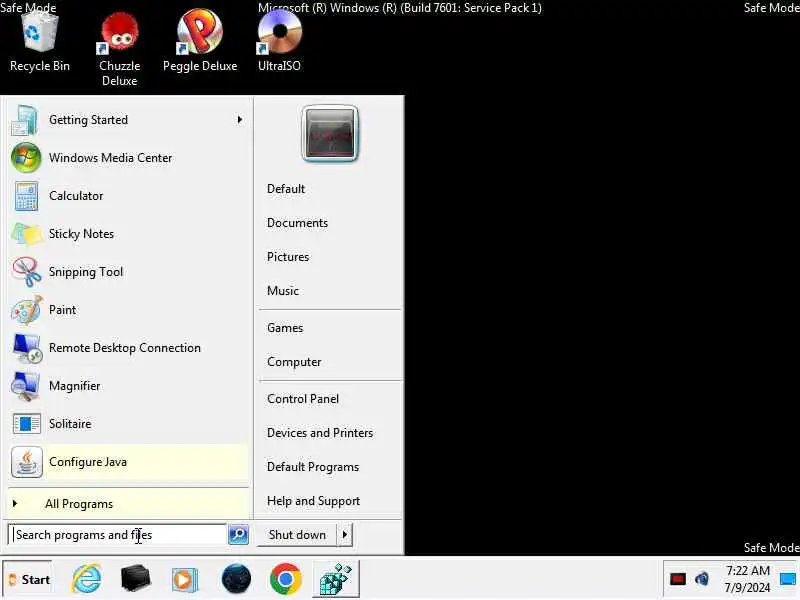Select the Sticky Notes label
This screenshot has height=600, width=800.
tap(81, 234)
